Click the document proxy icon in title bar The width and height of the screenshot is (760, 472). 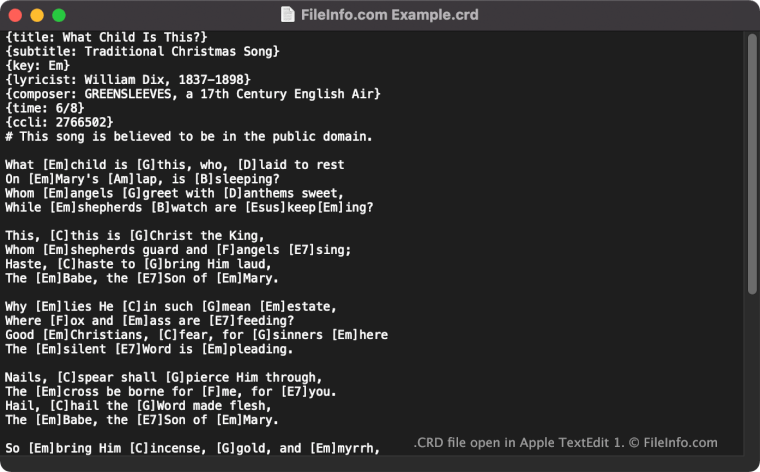287,15
